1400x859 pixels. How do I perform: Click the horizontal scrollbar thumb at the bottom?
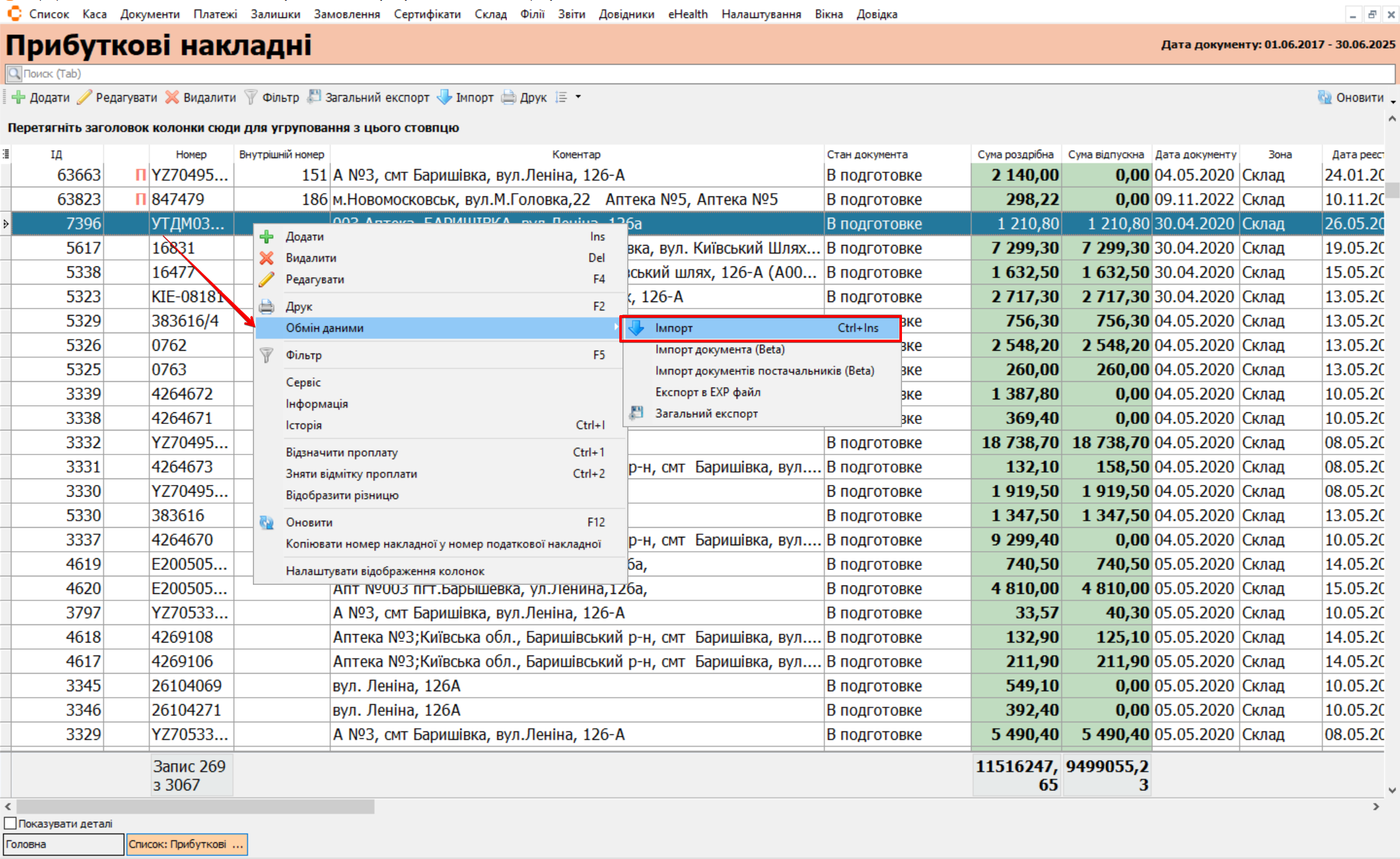click(195, 806)
